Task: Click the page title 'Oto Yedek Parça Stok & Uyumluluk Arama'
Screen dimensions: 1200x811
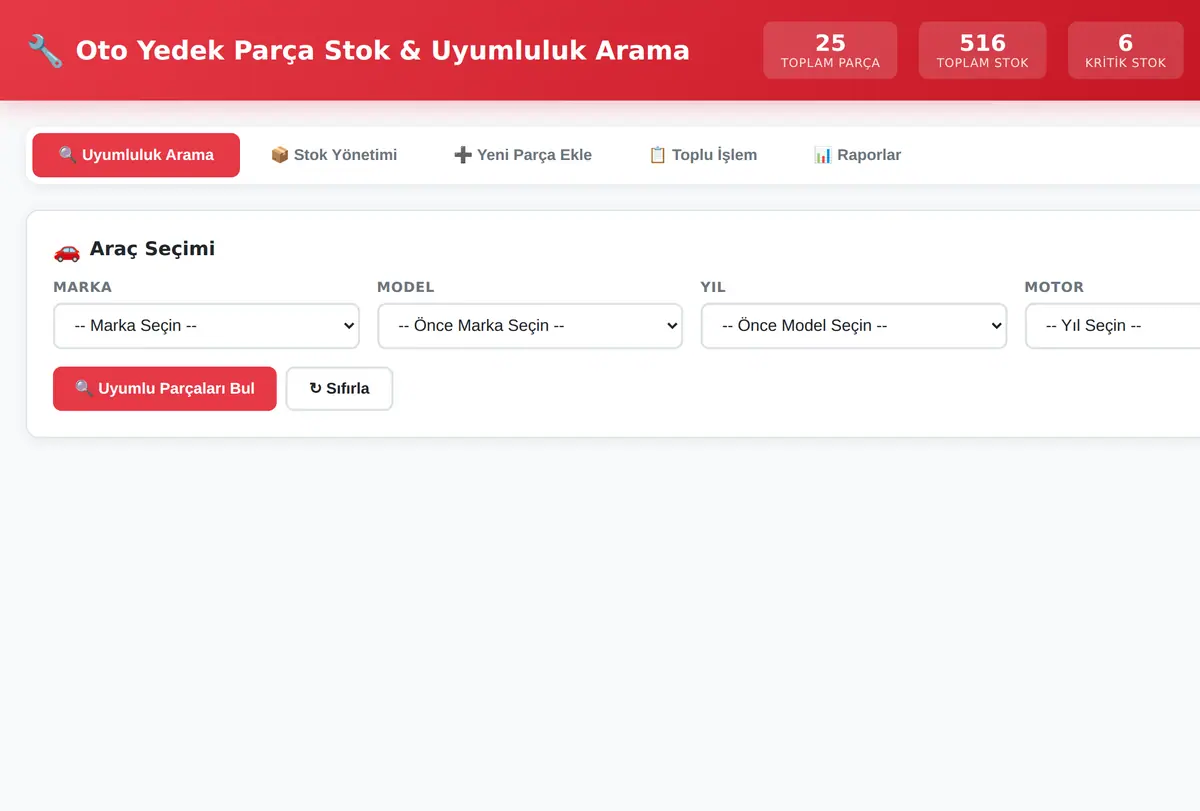Action: (383, 50)
